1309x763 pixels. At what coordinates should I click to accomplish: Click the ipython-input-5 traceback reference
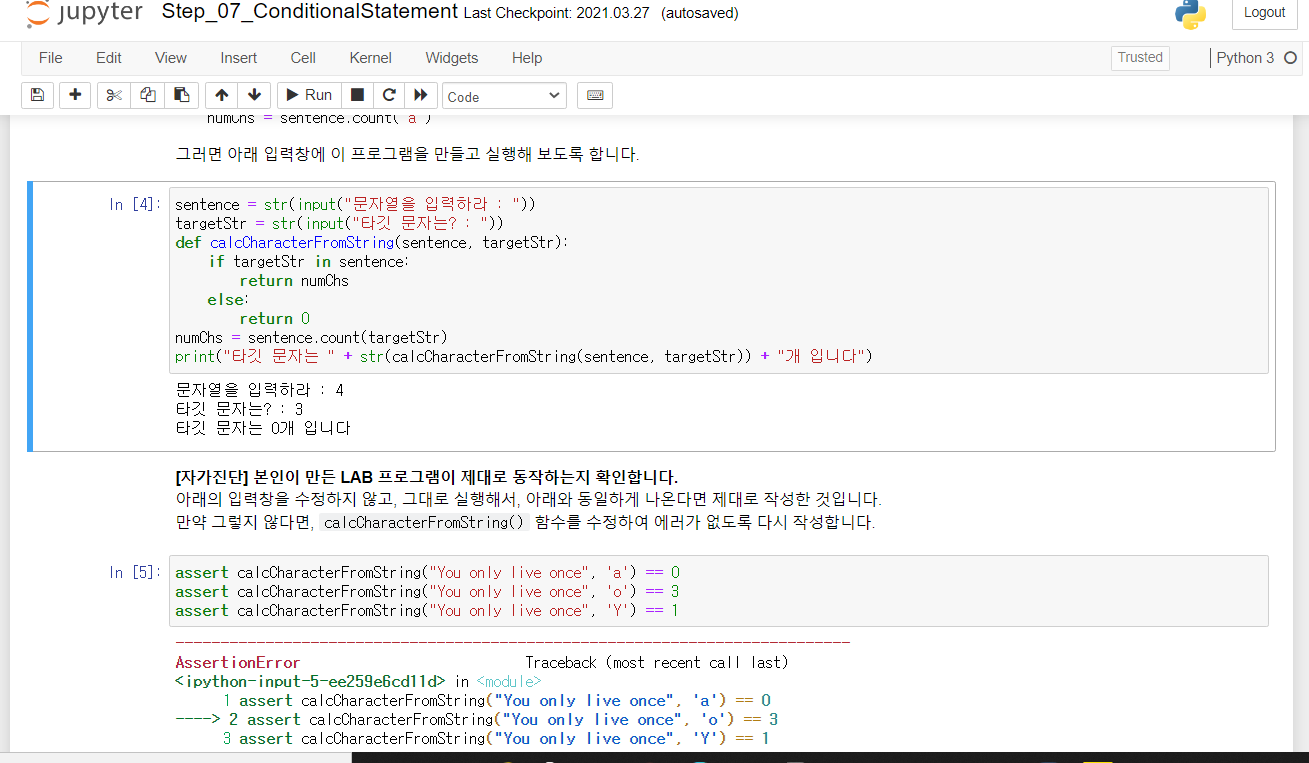(x=310, y=682)
